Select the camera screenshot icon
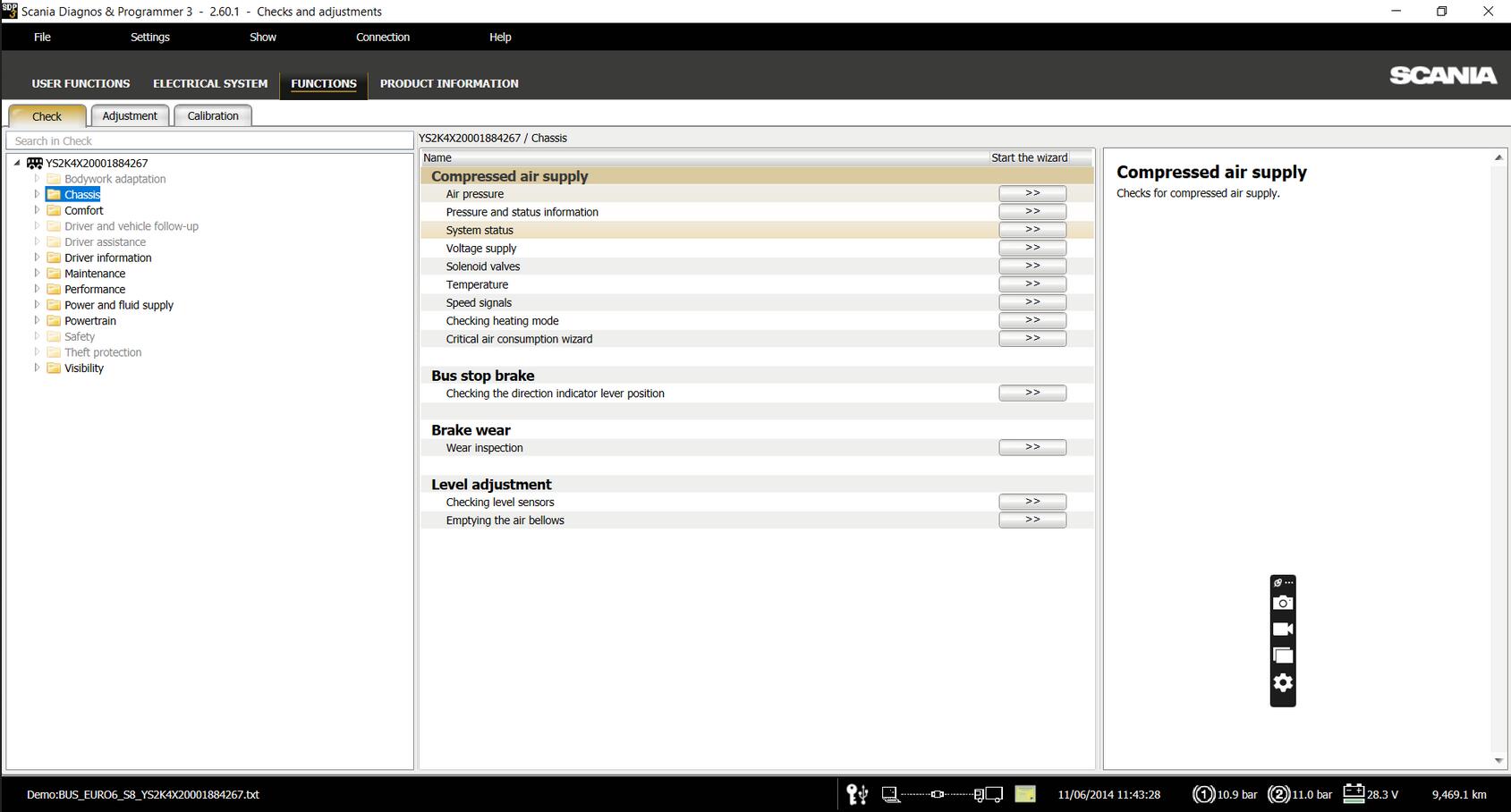This screenshot has width=1511, height=812. point(1283,602)
